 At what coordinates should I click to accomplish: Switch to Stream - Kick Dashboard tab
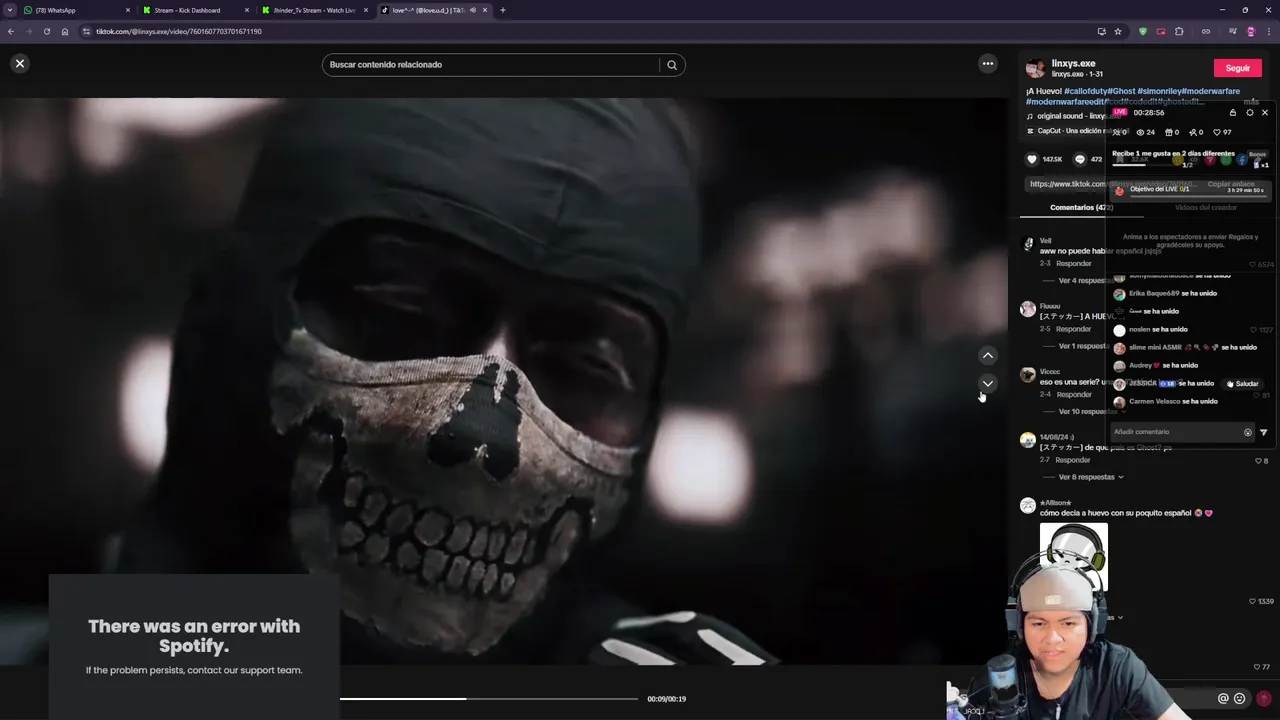195,10
